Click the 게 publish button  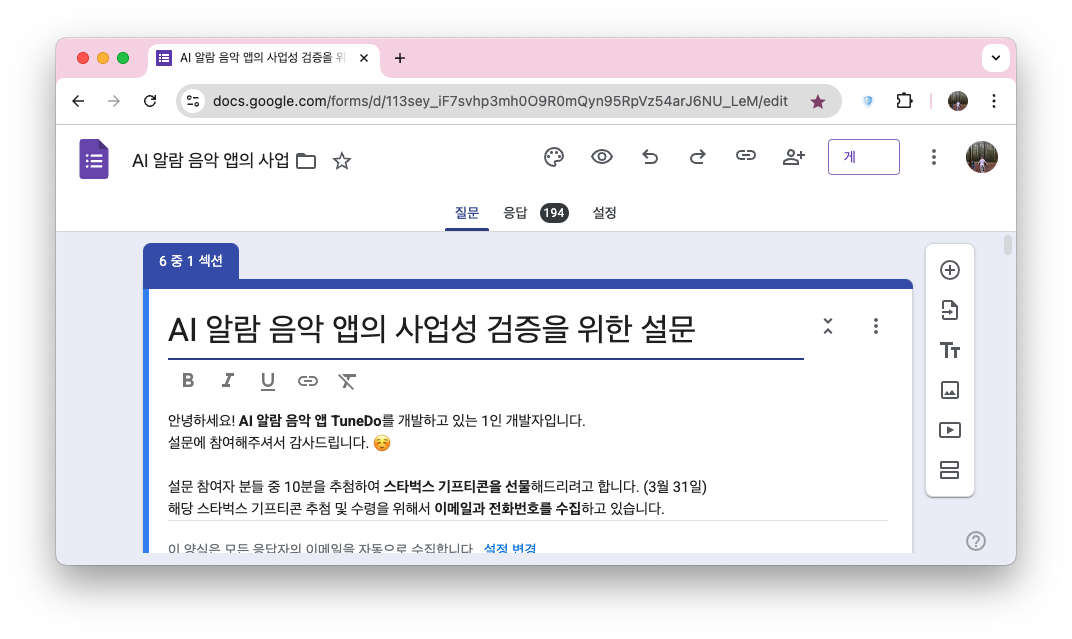[863, 157]
